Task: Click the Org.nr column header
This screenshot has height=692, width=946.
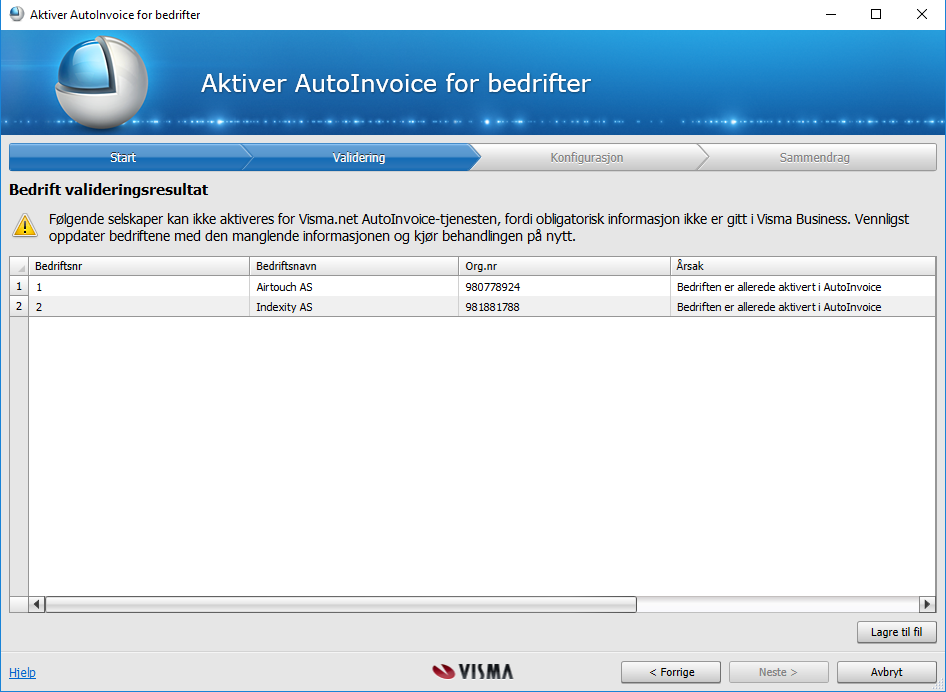Action: click(x=564, y=266)
